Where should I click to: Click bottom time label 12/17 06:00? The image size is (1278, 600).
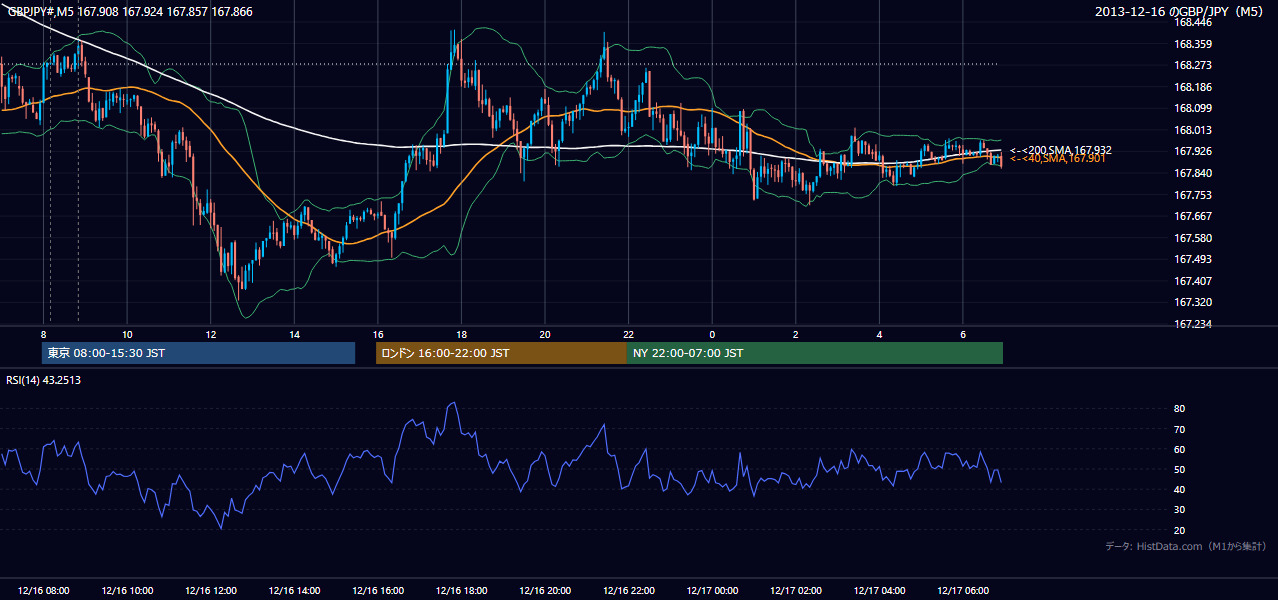click(962, 591)
